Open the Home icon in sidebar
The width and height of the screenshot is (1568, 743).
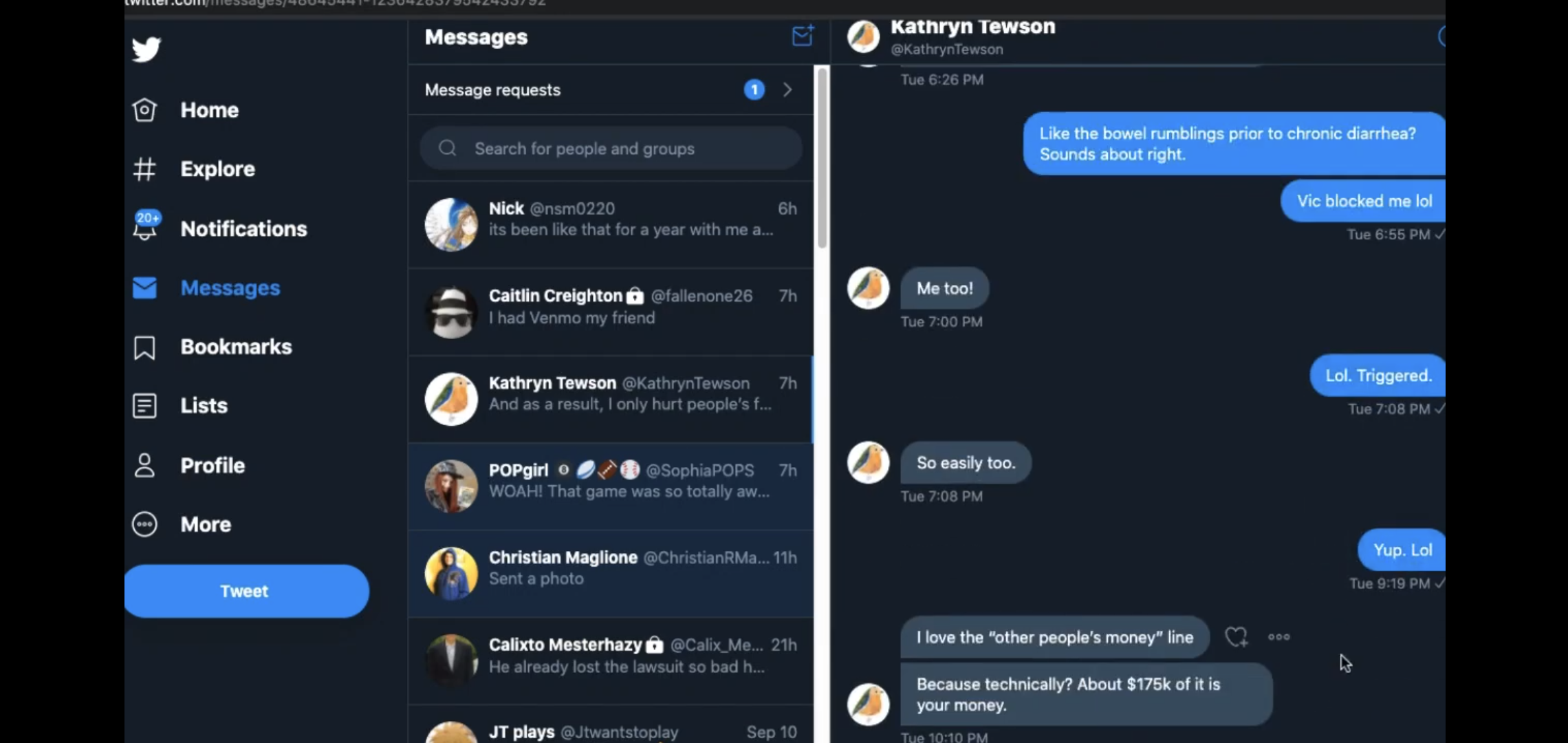pos(144,110)
